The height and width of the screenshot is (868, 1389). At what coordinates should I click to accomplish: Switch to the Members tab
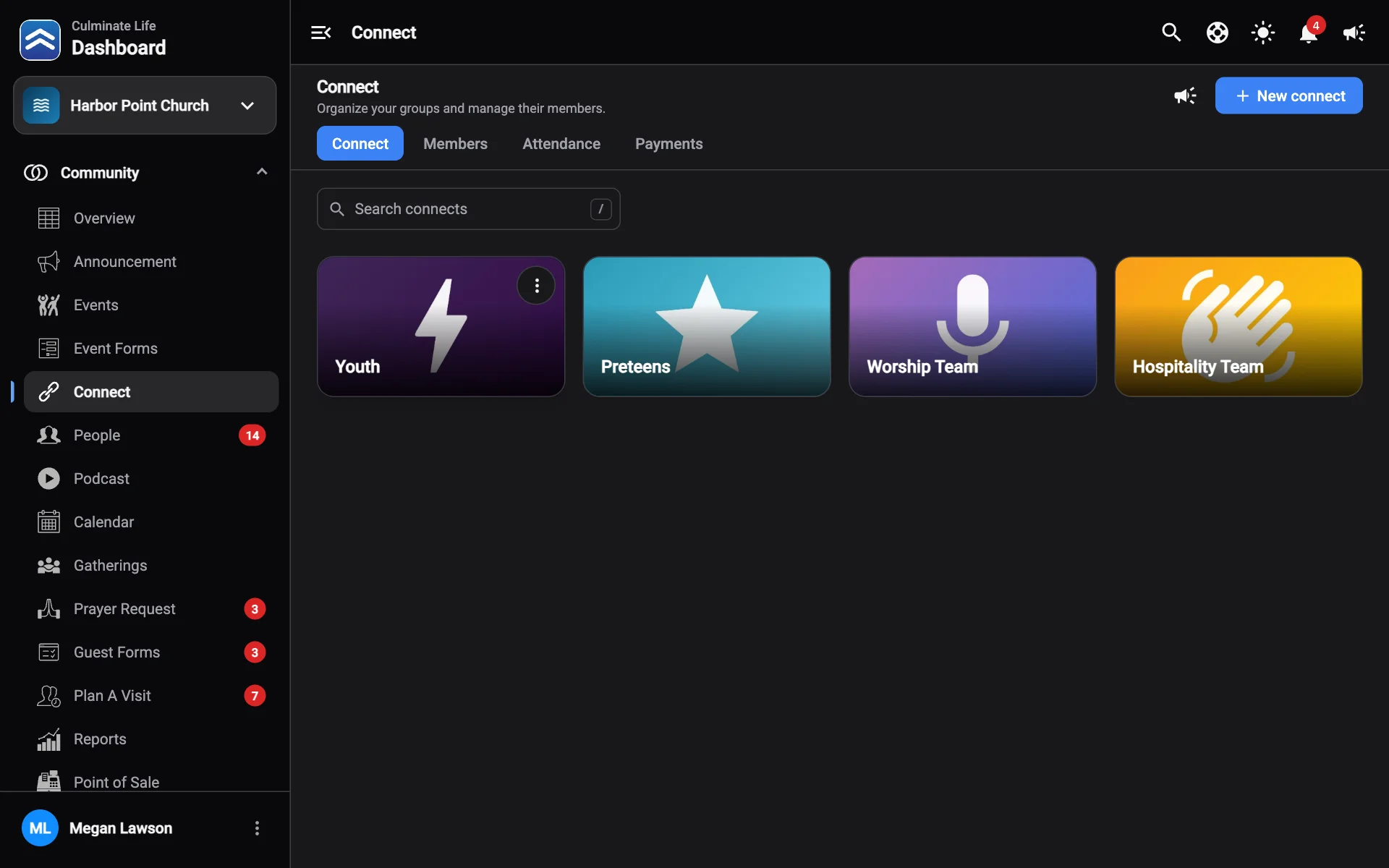click(x=455, y=143)
